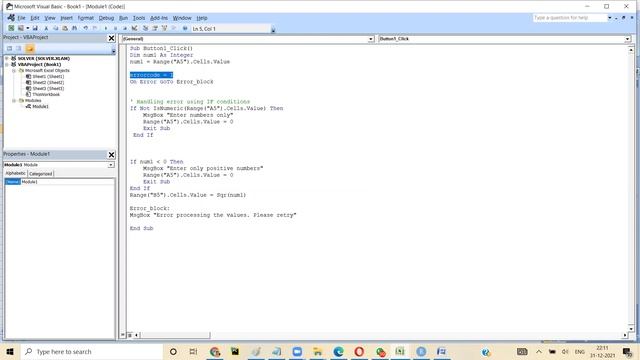Viewport: 640px width, 360px height.
Task: Click View Code icon in Project panel
Action: pyautogui.click(x=9, y=48)
